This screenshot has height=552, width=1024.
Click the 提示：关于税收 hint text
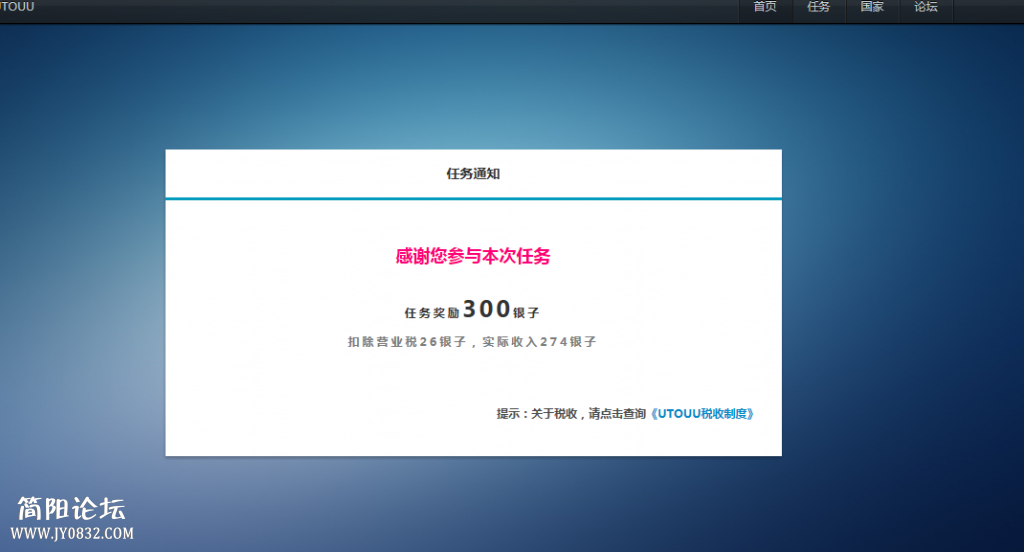[x=571, y=414]
